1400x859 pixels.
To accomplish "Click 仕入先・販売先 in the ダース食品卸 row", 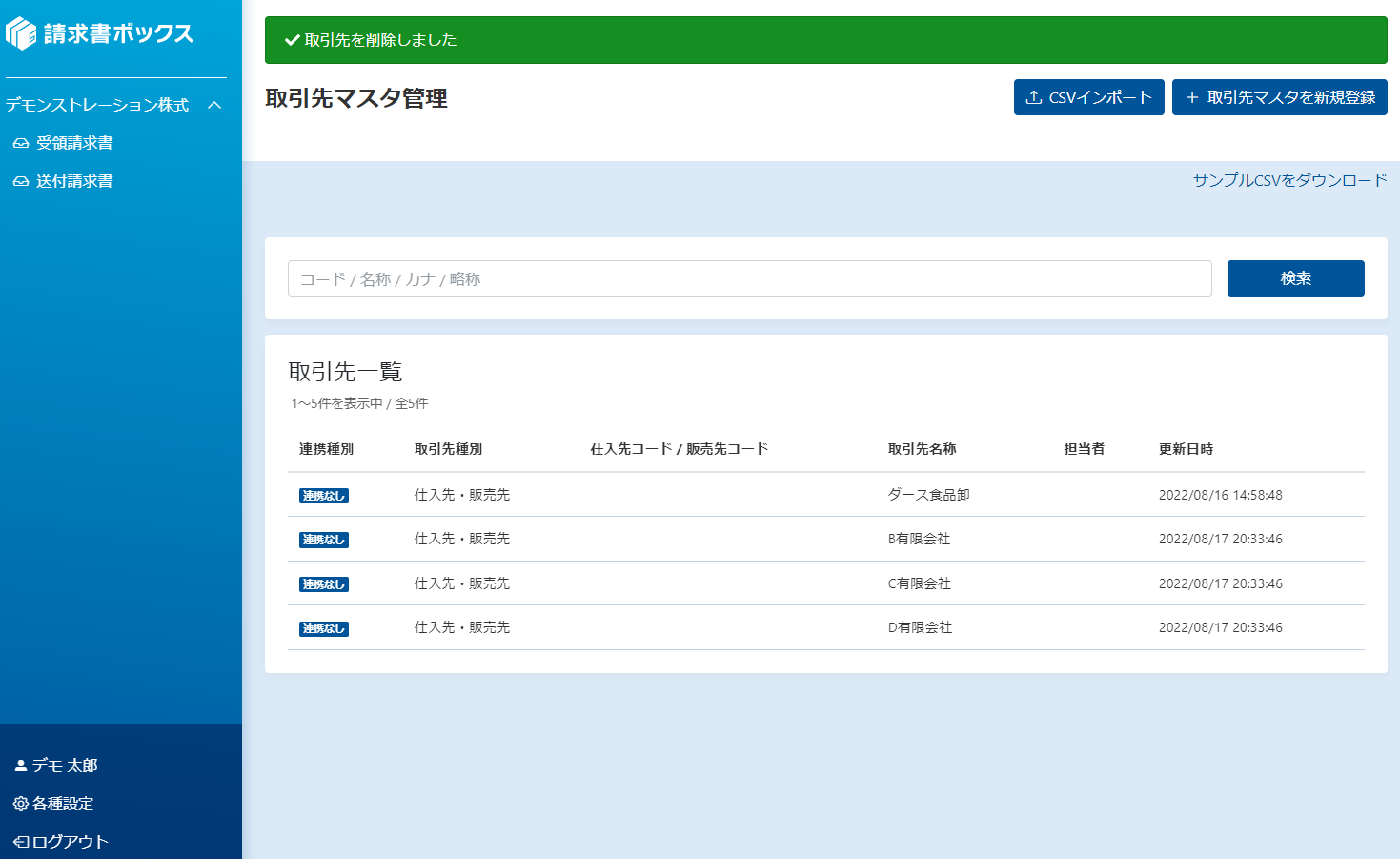I will (462, 495).
